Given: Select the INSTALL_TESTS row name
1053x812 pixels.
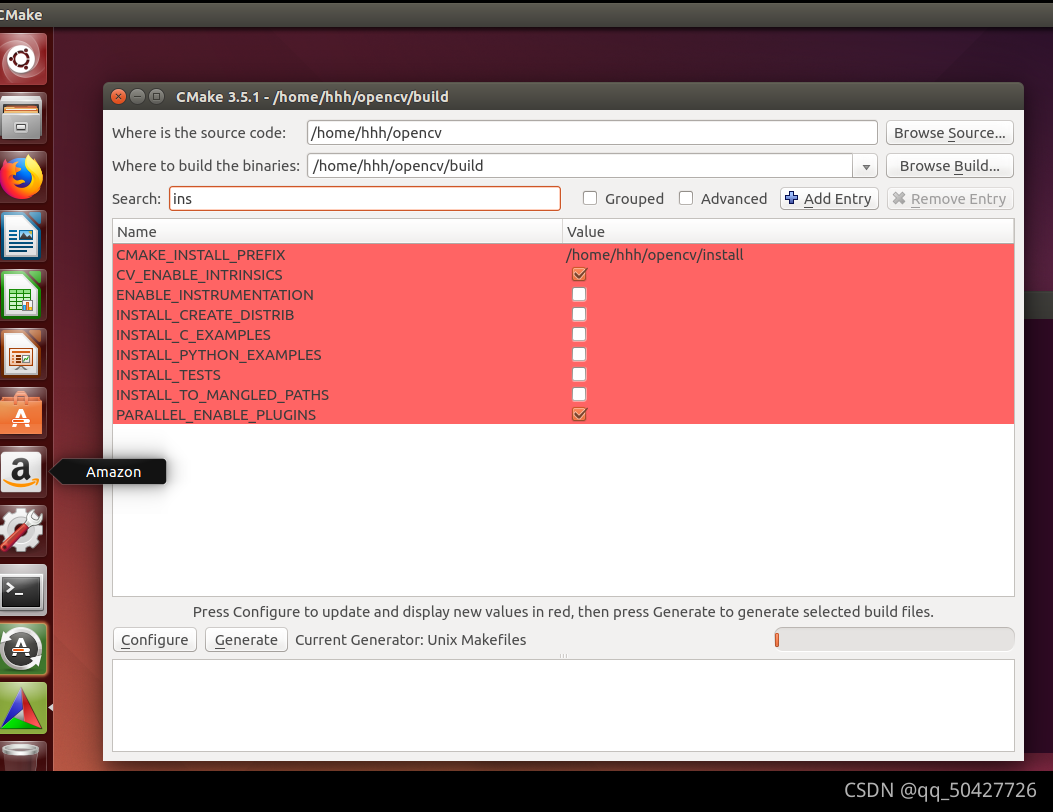Looking at the screenshot, I should click(x=169, y=375).
